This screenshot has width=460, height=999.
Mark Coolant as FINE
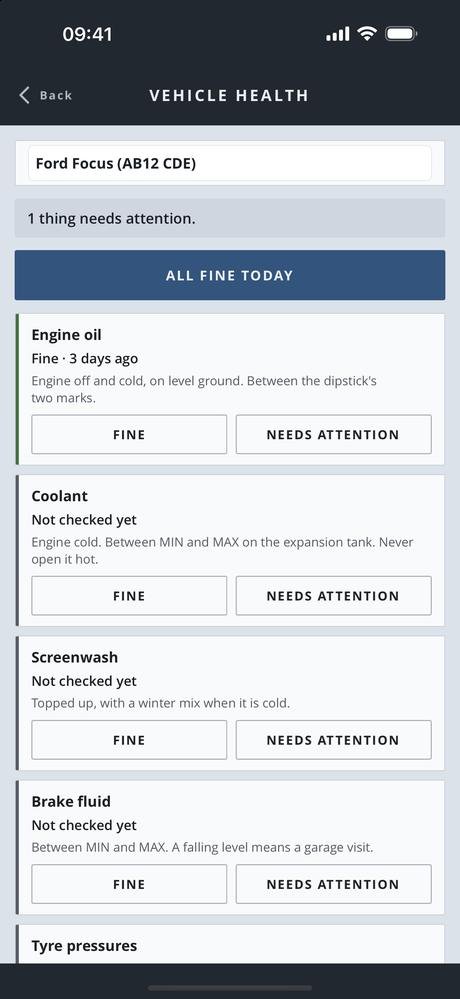(129, 596)
